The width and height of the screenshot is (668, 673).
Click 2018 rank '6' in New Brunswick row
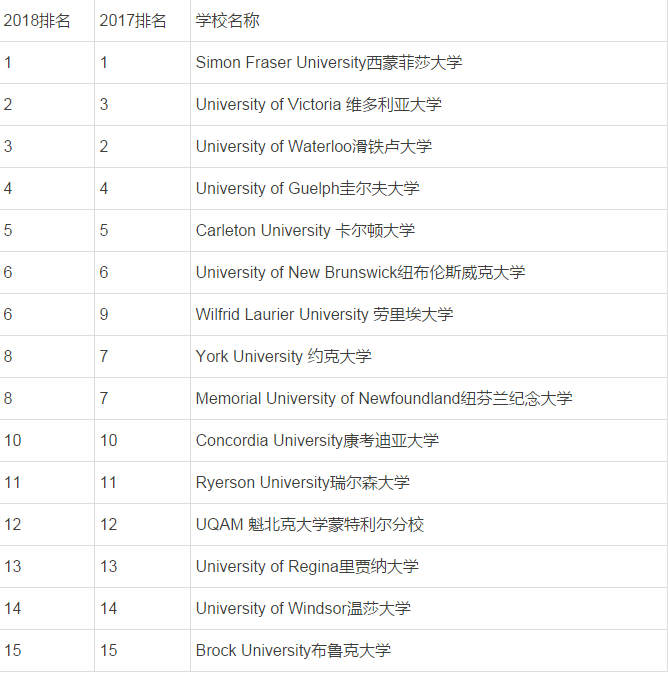[x=8, y=273]
